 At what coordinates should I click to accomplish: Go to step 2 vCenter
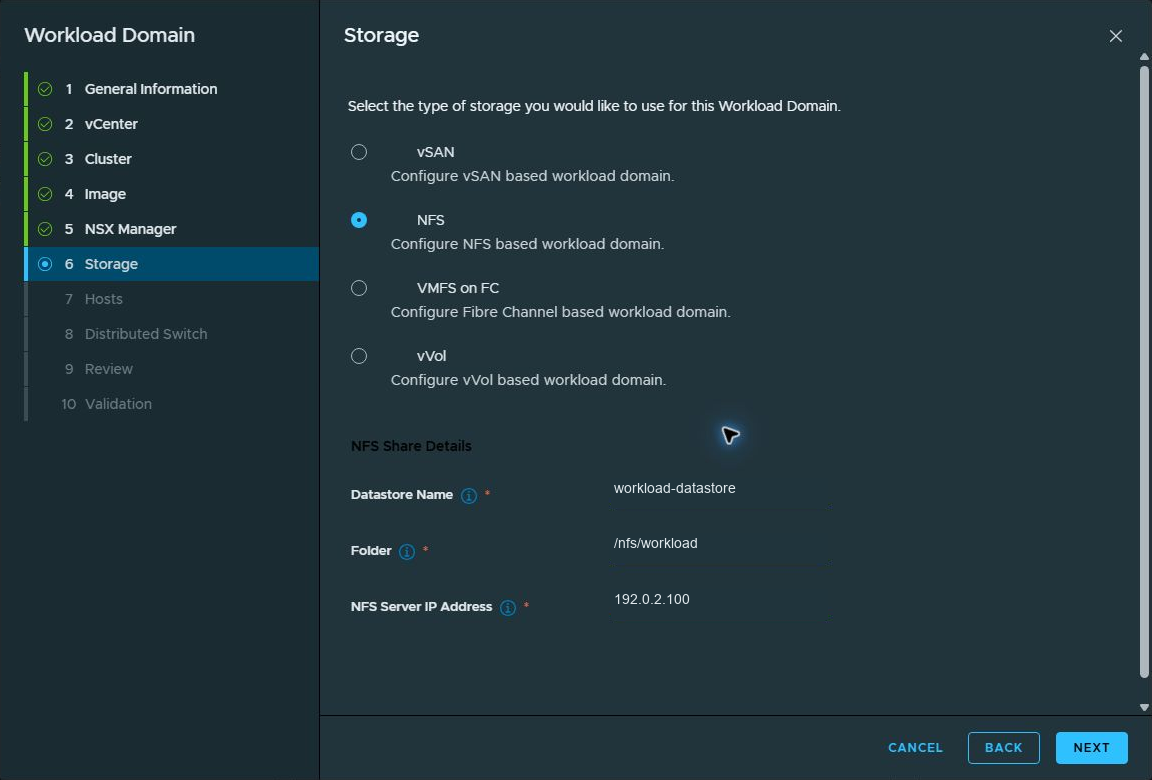click(173, 124)
